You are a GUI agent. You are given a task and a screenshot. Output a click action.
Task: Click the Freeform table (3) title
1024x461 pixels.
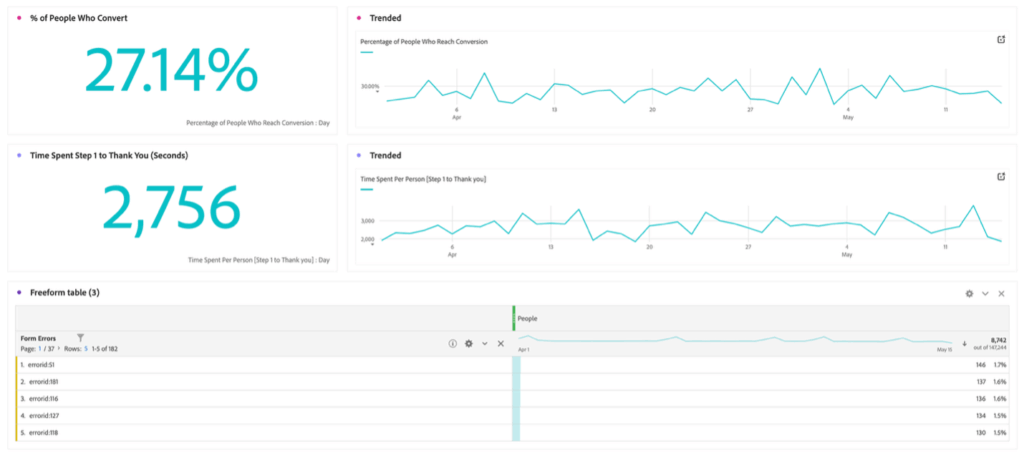point(65,293)
